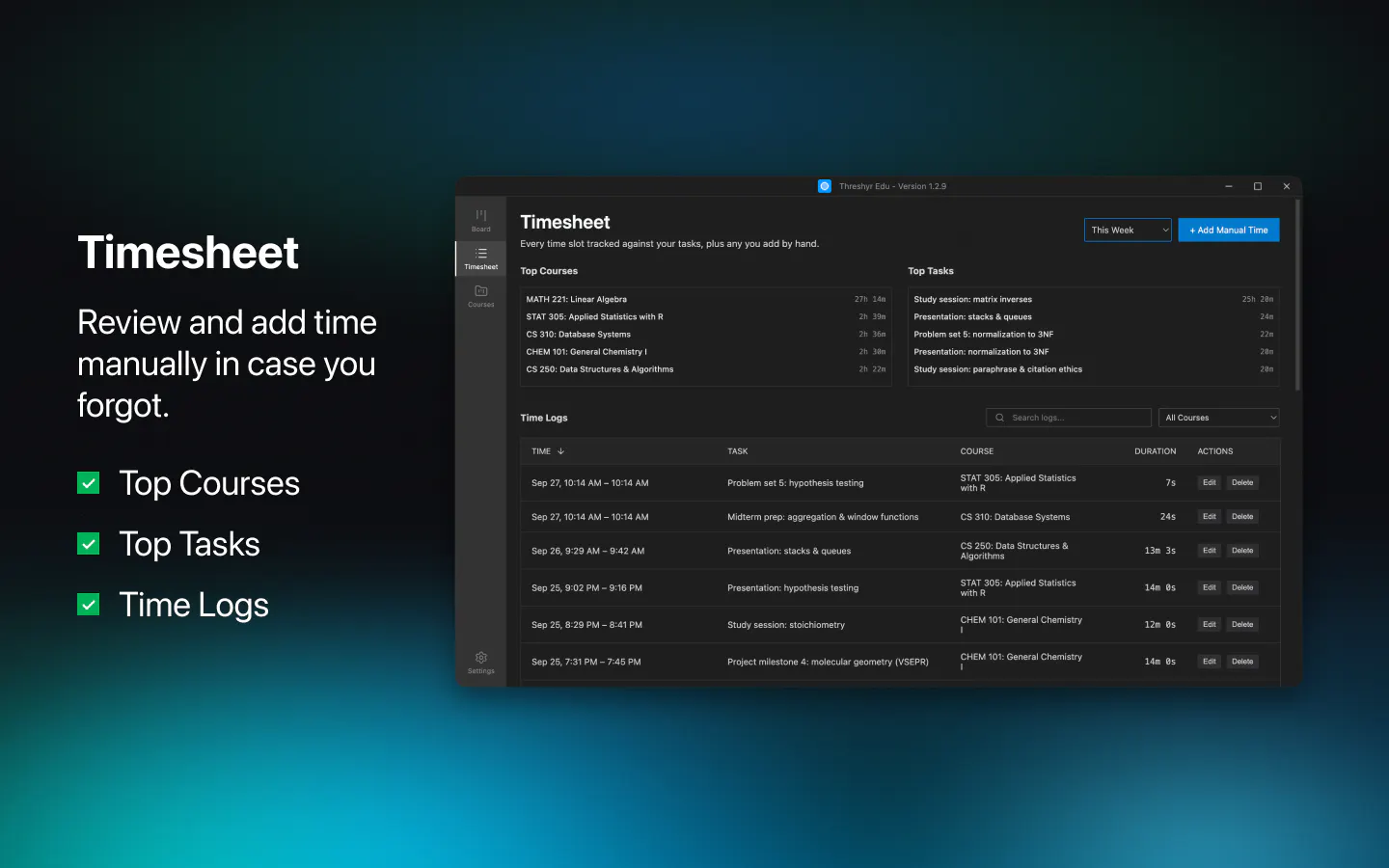The height and width of the screenshot is (868, 1389).
Task: Click the Sep 26, 9:29 AM – 9:42 AM time cell
Action: [587, 552]
